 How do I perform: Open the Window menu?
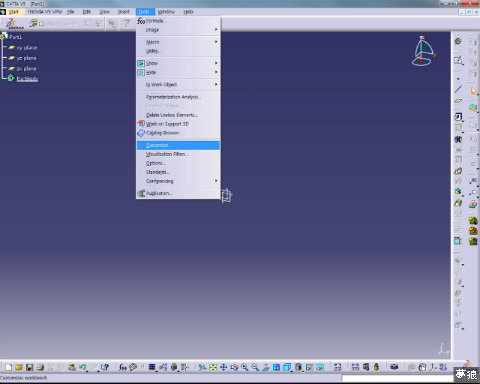pos(166,12)
